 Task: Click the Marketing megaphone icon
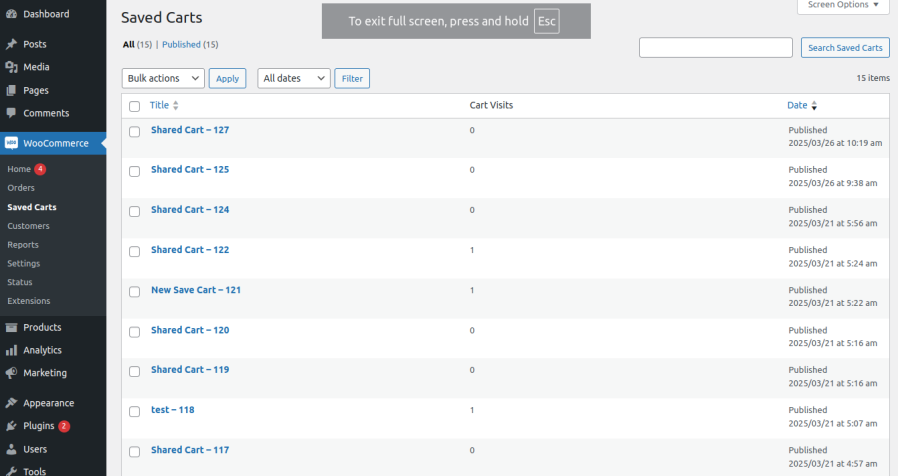pyautogui.click(x=11, y=373)
